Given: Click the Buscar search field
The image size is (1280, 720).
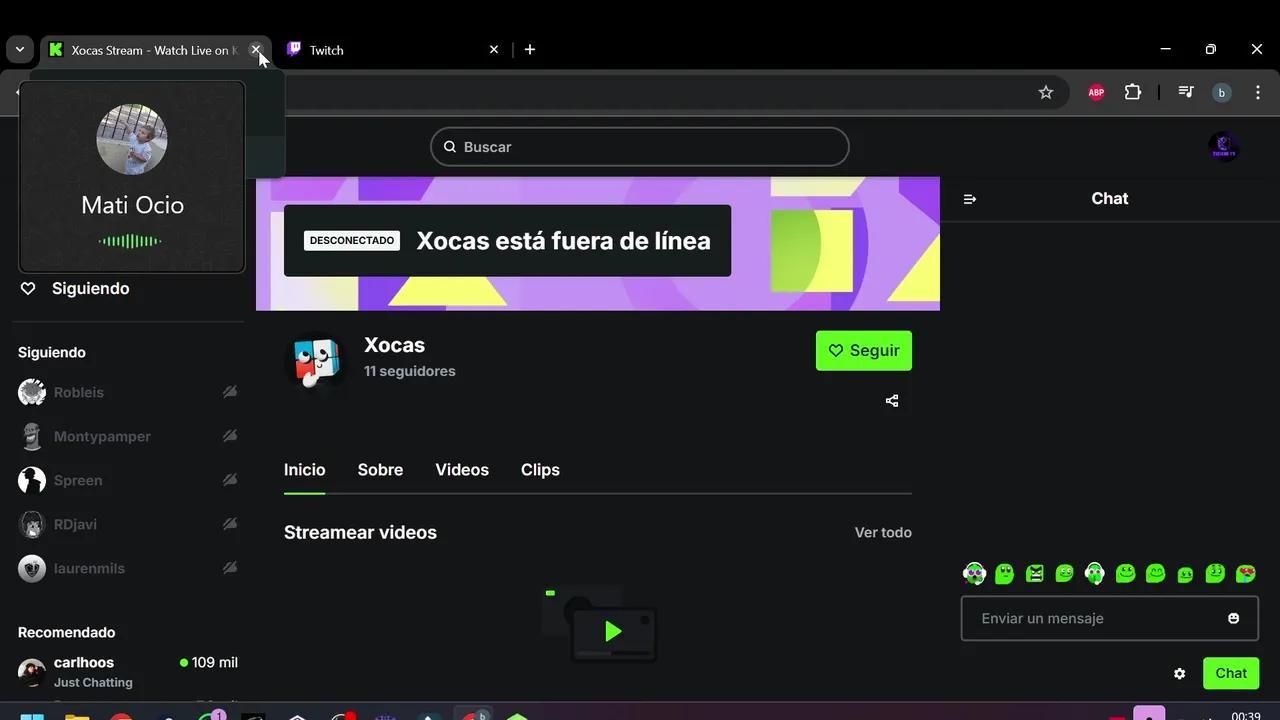Looking at the screenshot, I should [x=640, y=147].
